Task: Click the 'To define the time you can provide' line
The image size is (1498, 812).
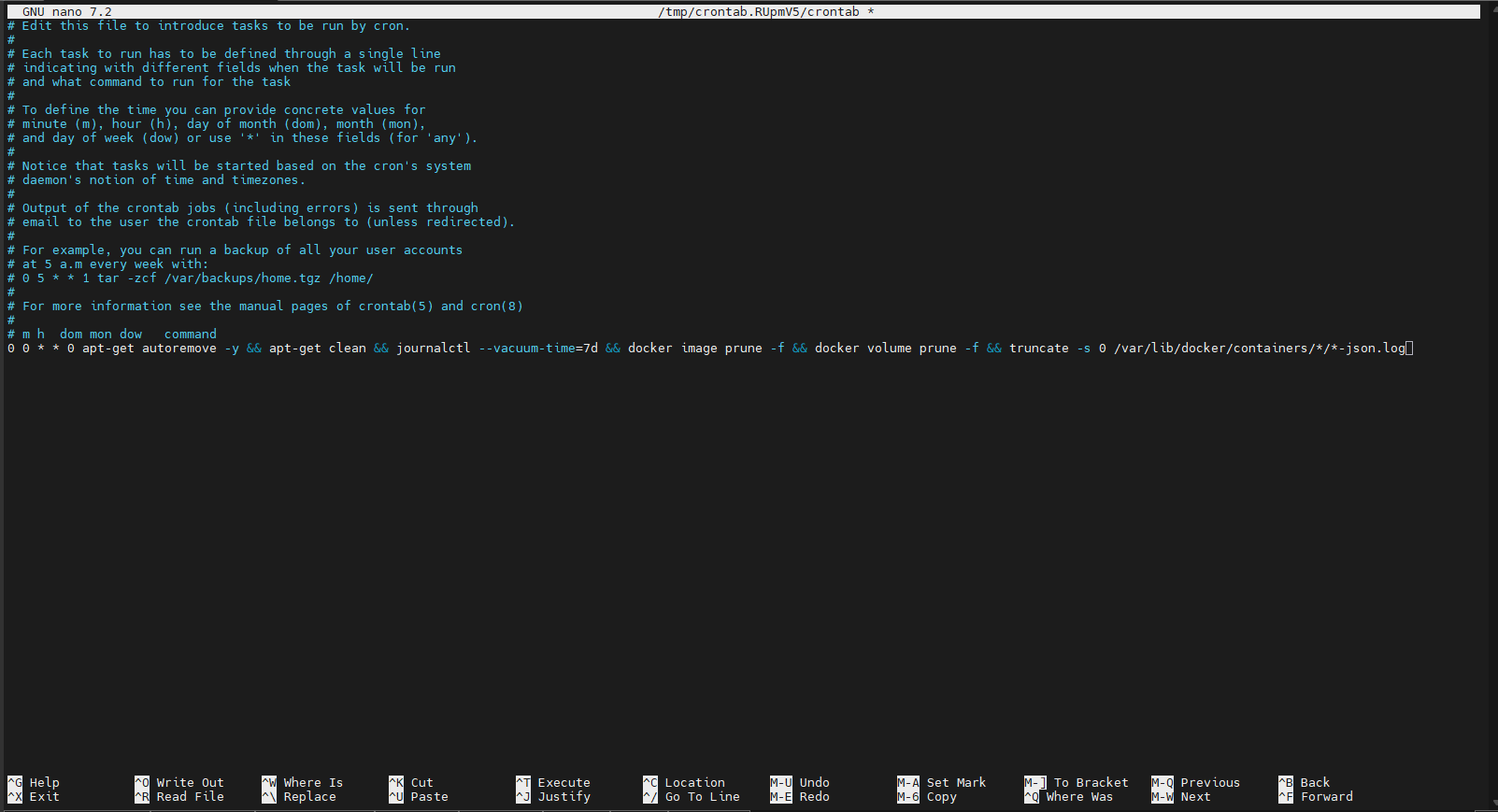Action: [217, 110]
